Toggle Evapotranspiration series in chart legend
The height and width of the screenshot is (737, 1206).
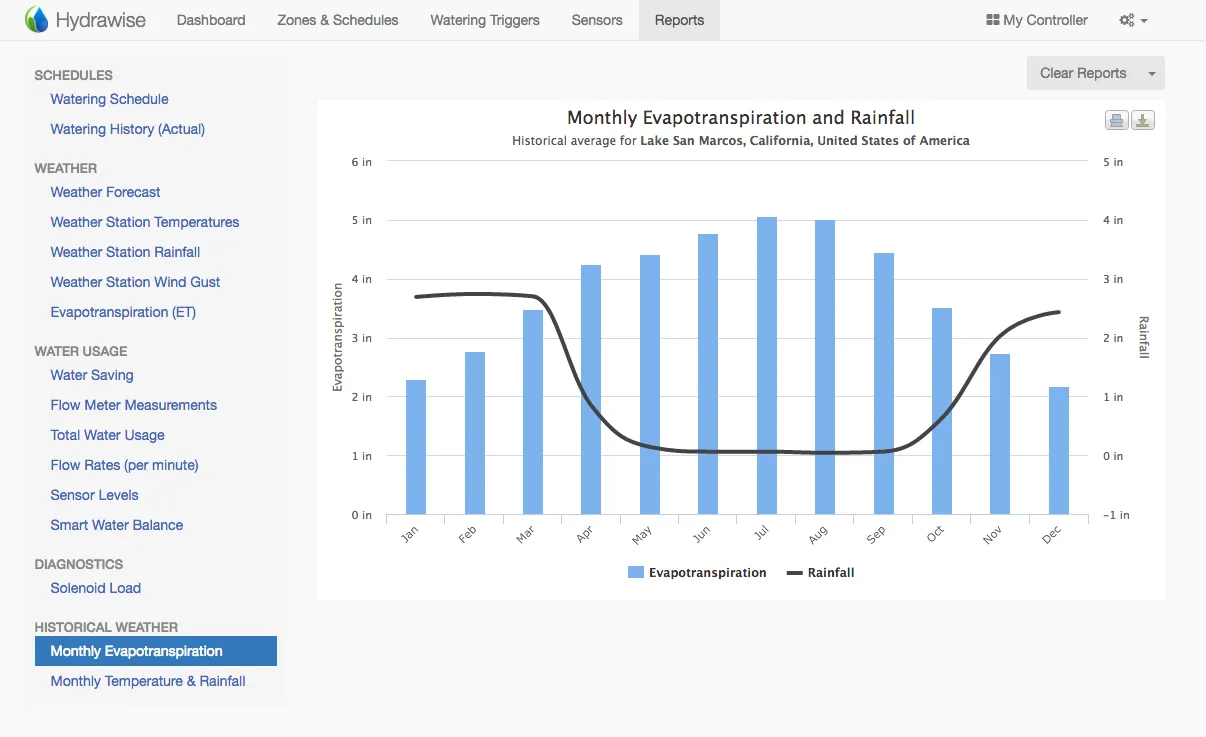pyautogui.click(x=697, y=573)
